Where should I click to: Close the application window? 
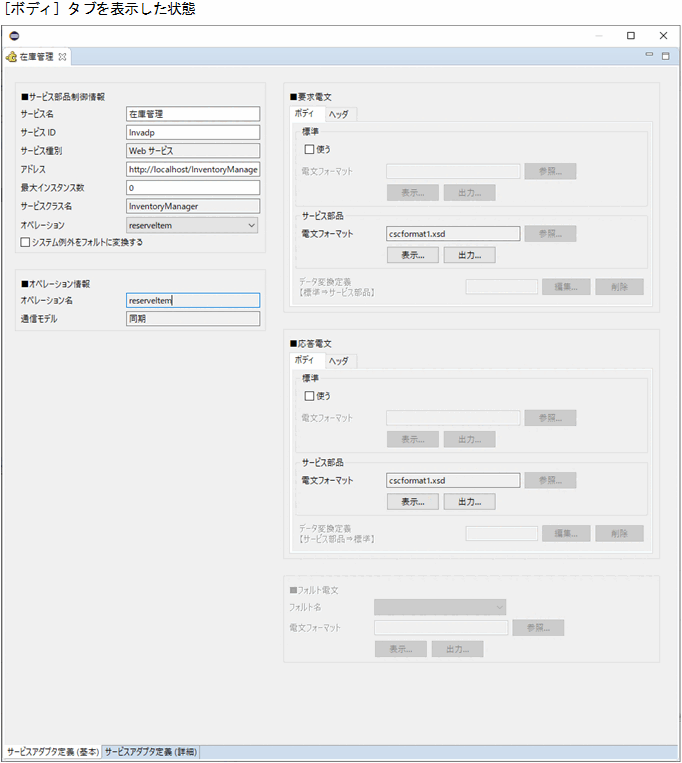click(663, 36)
